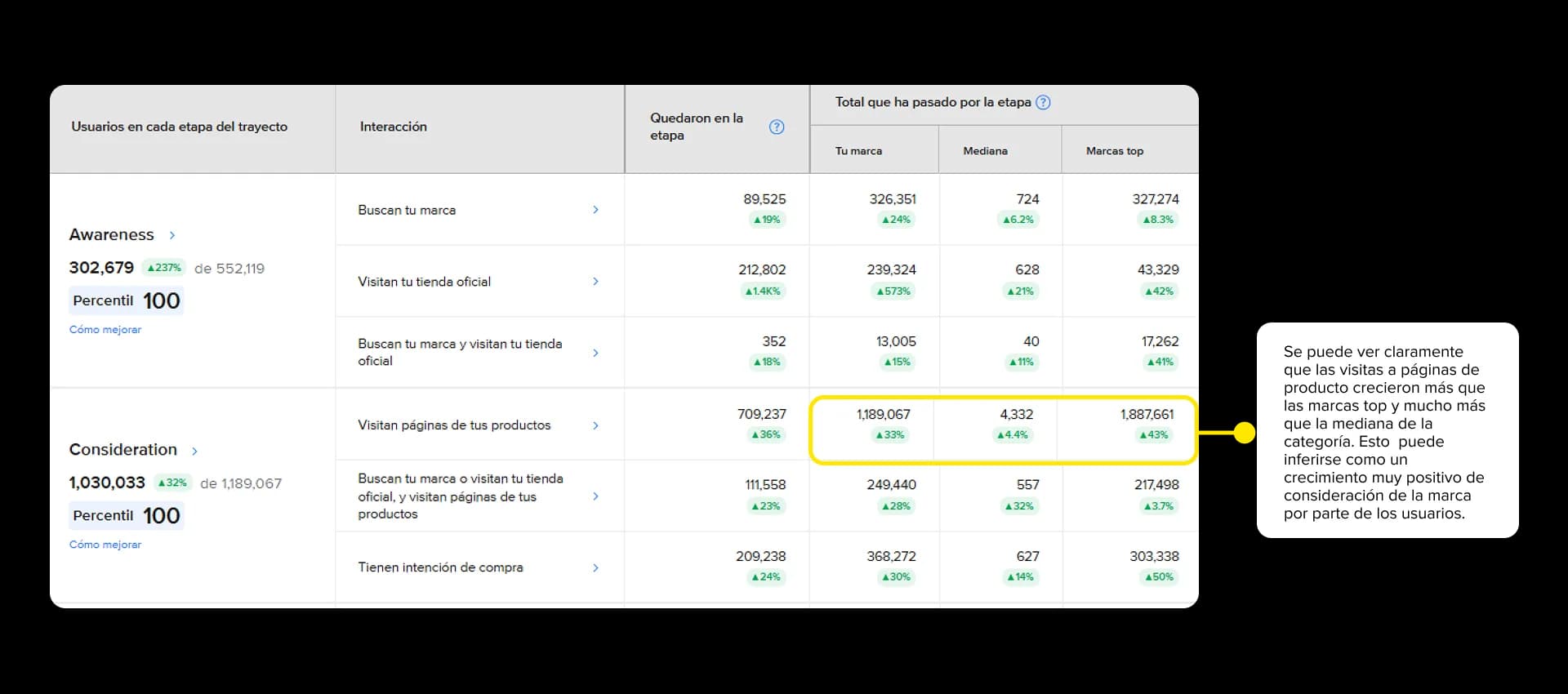Click the 4,332 Mediana value
This screenshot has width=1568, height=694.
pos(1016,414)
